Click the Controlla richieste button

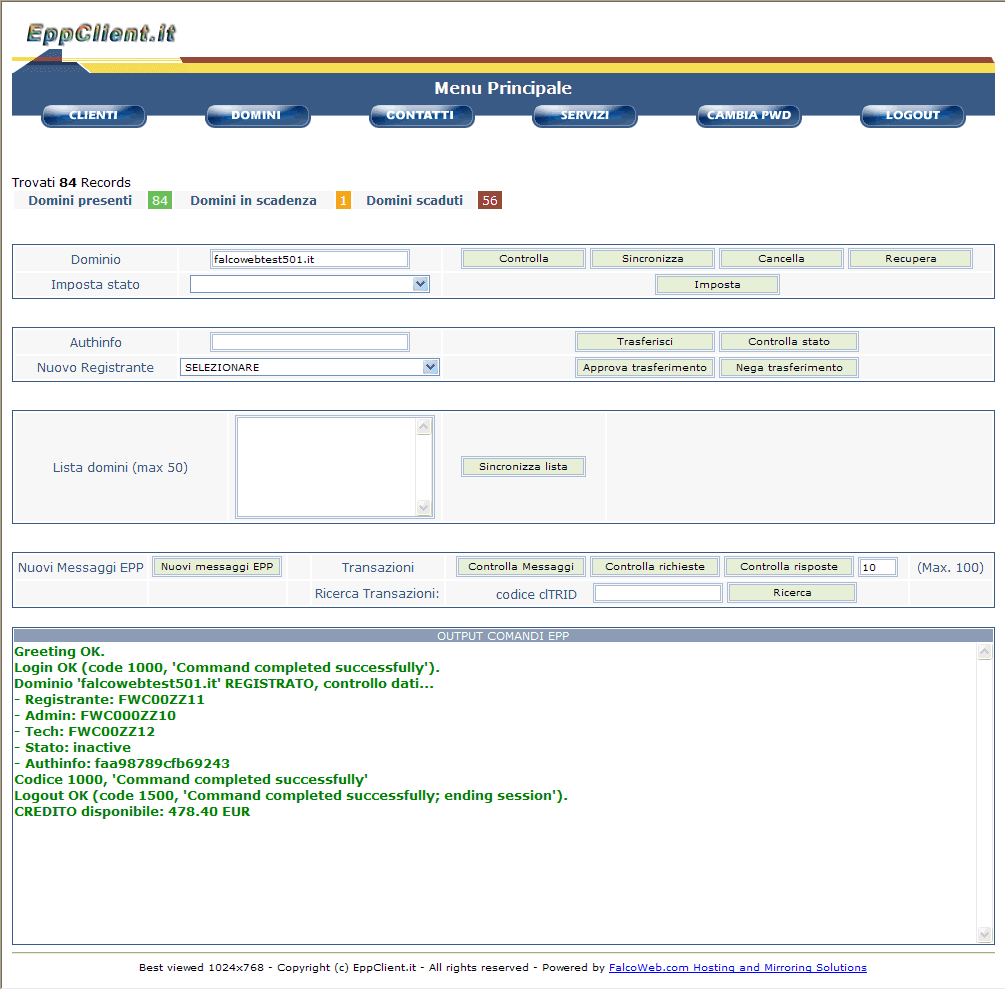coord(654,567)
